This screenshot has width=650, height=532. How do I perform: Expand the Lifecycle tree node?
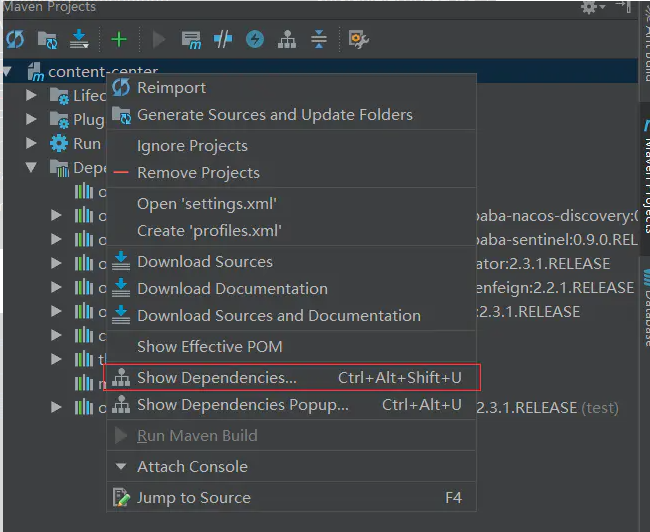[31, 95]
